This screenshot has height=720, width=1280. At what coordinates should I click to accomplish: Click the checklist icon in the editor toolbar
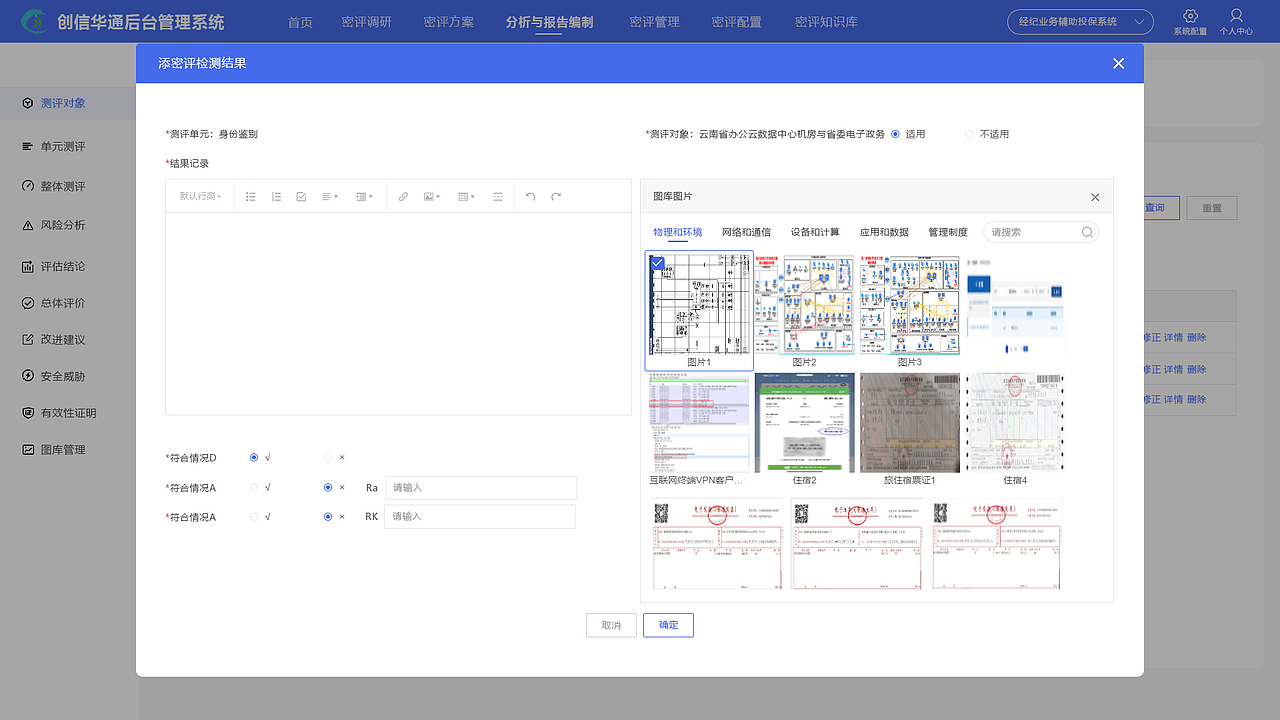(301, 196)
